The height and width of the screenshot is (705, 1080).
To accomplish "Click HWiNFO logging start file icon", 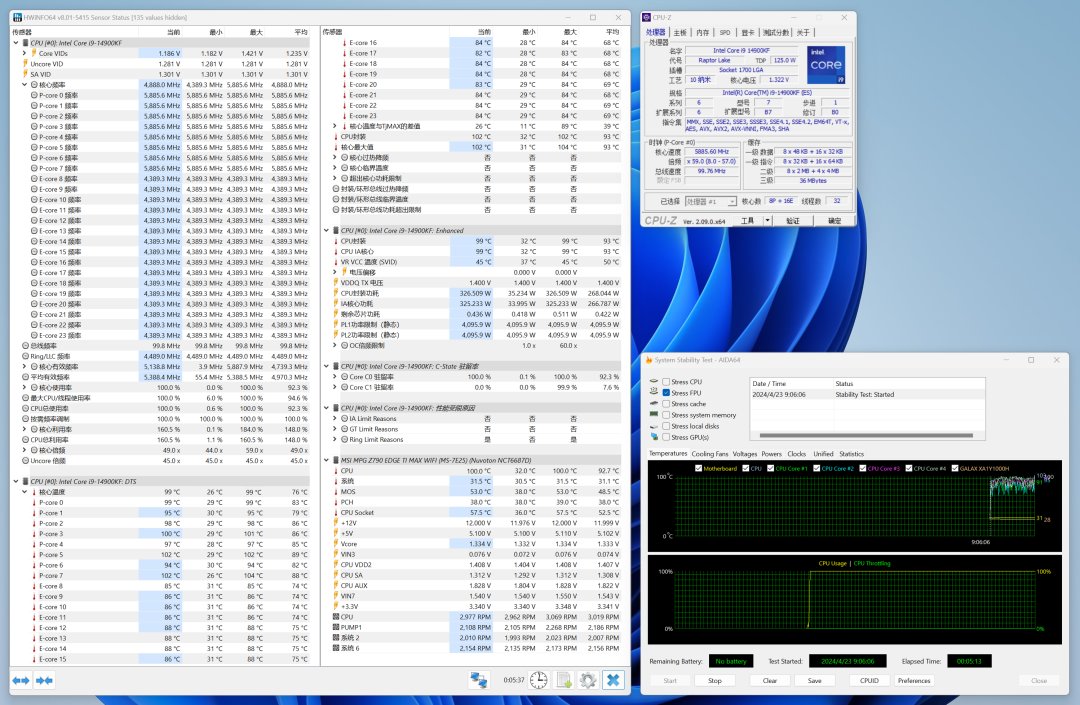I will 563,680.
